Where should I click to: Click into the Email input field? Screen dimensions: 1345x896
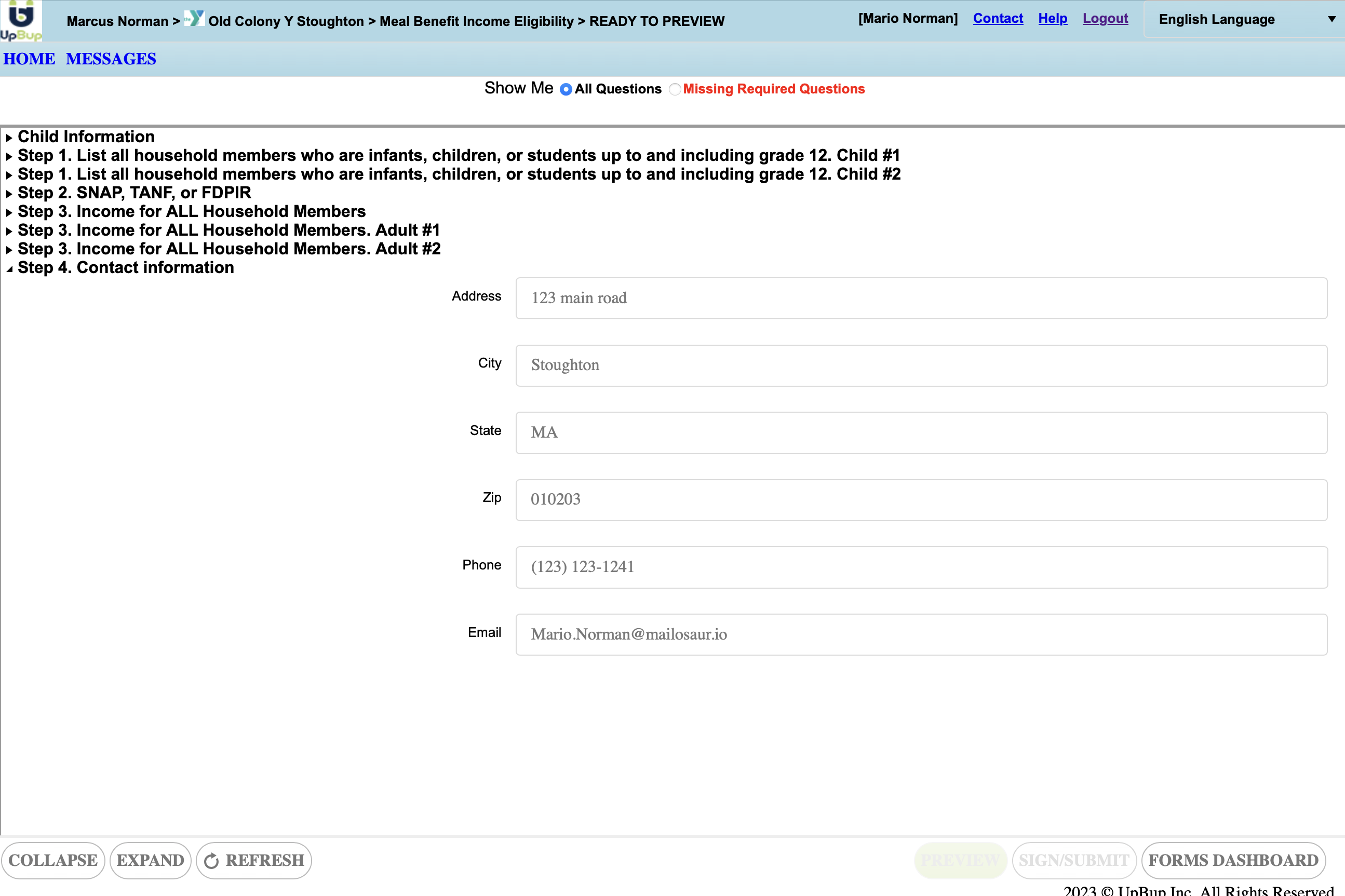[921, 634]
